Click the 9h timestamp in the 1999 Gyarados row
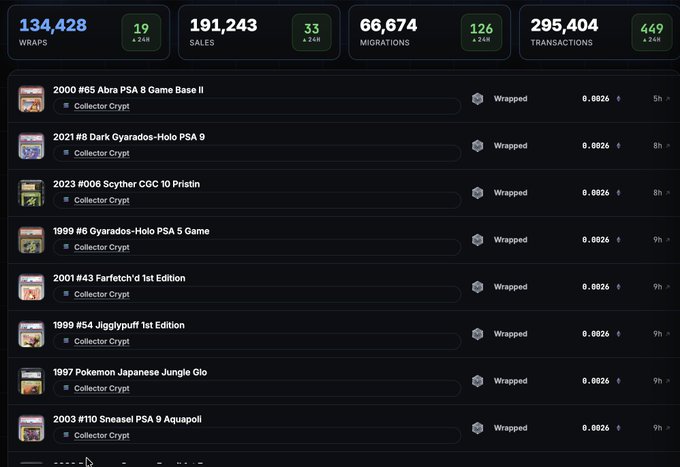Screen dimensions: 680x467 point(657,240)
